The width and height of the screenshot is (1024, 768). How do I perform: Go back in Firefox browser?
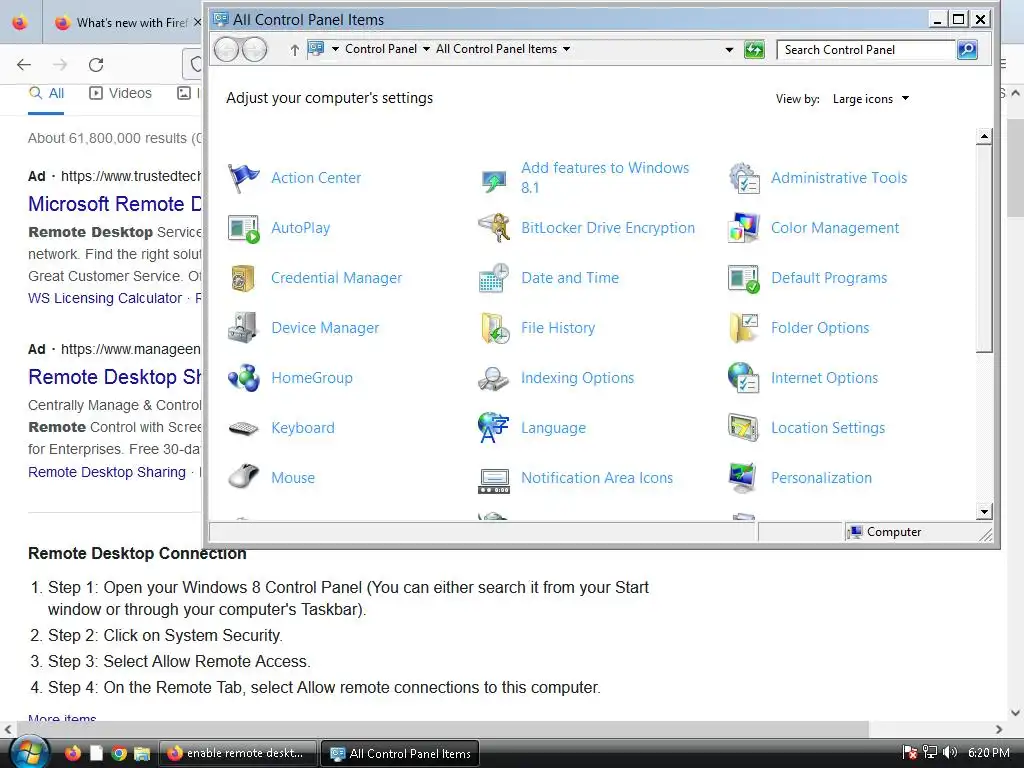24,65
